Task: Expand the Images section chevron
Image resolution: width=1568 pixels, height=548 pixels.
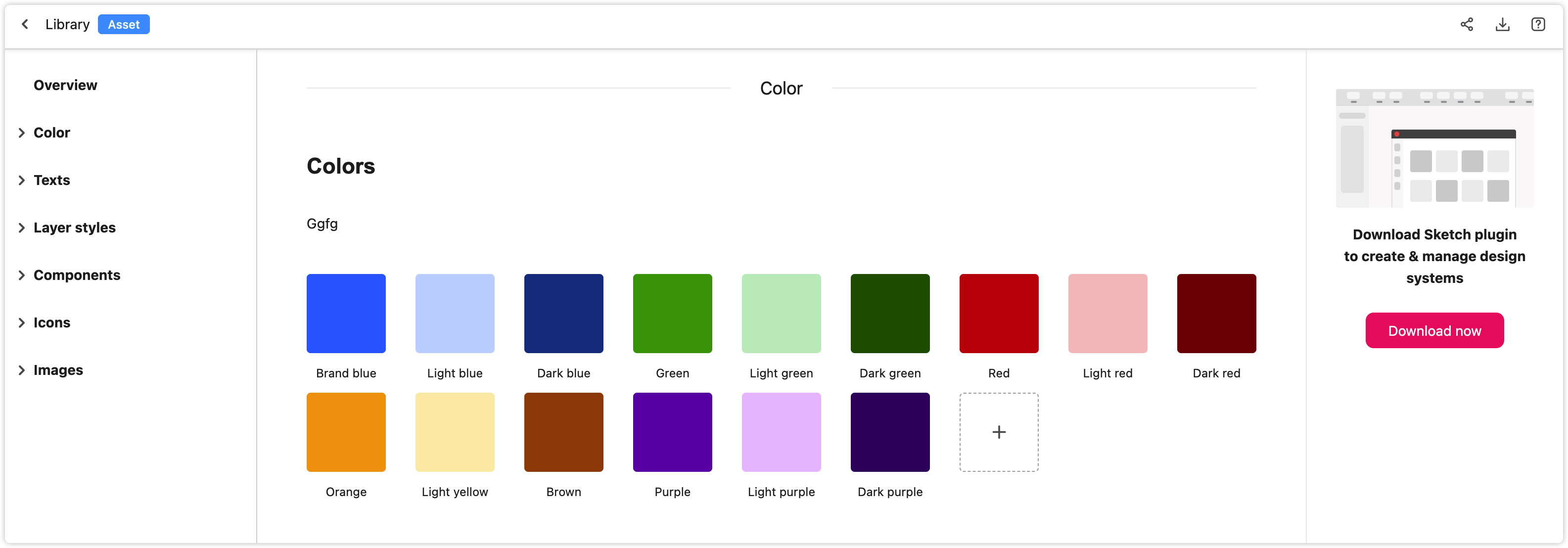Action: pos(22,370)
